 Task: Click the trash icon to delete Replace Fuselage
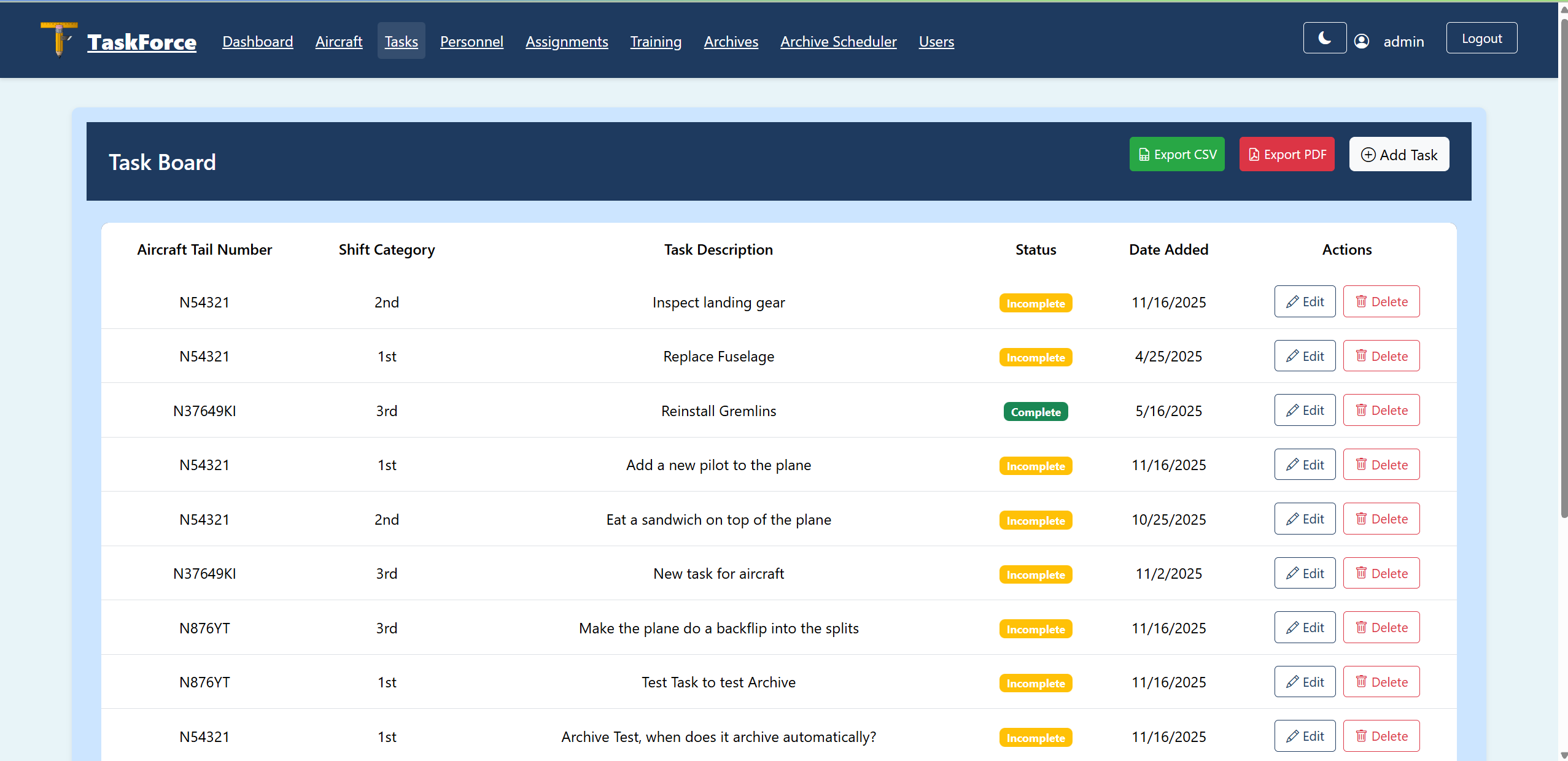tap(1360, 355)
